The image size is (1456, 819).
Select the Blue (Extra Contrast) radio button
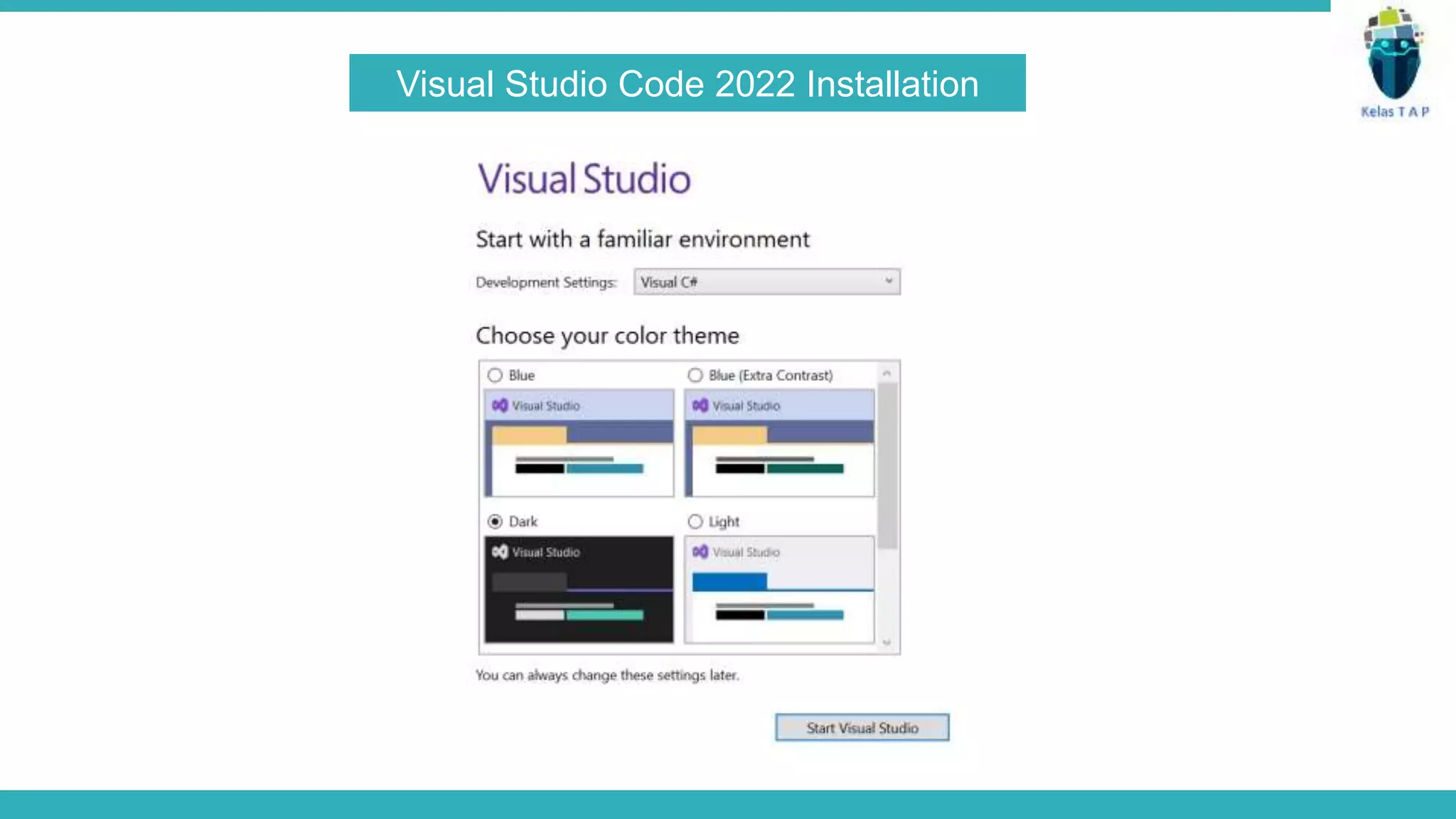click(x=695, y=375)
